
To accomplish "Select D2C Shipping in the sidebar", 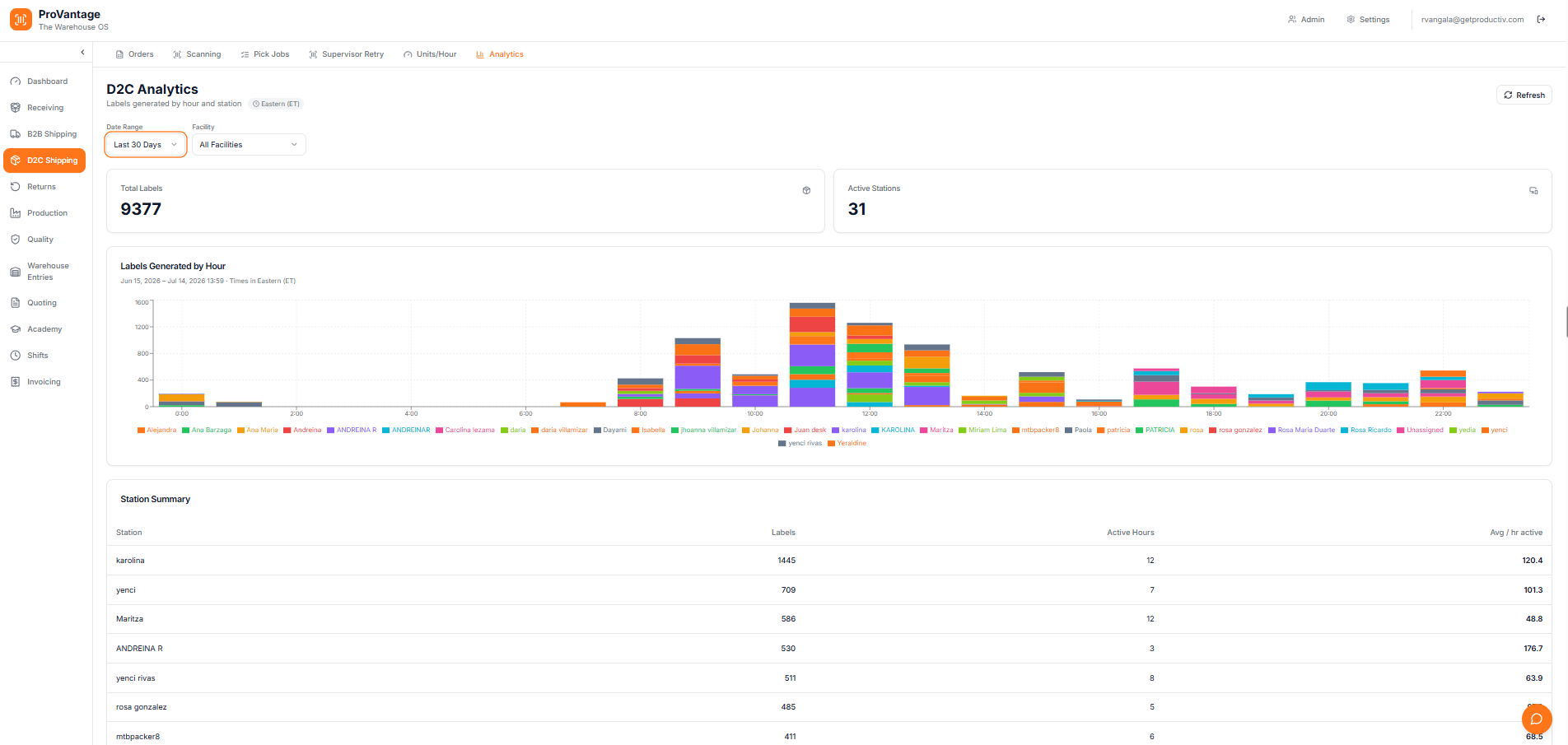I will [x=44, y=161].
